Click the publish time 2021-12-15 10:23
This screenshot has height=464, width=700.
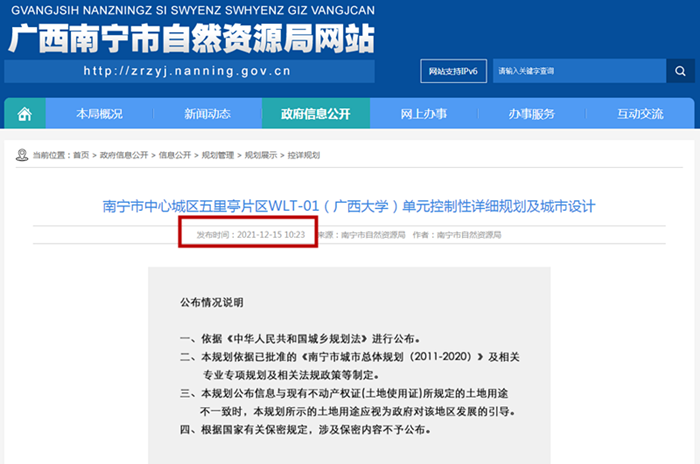point(250,234)
